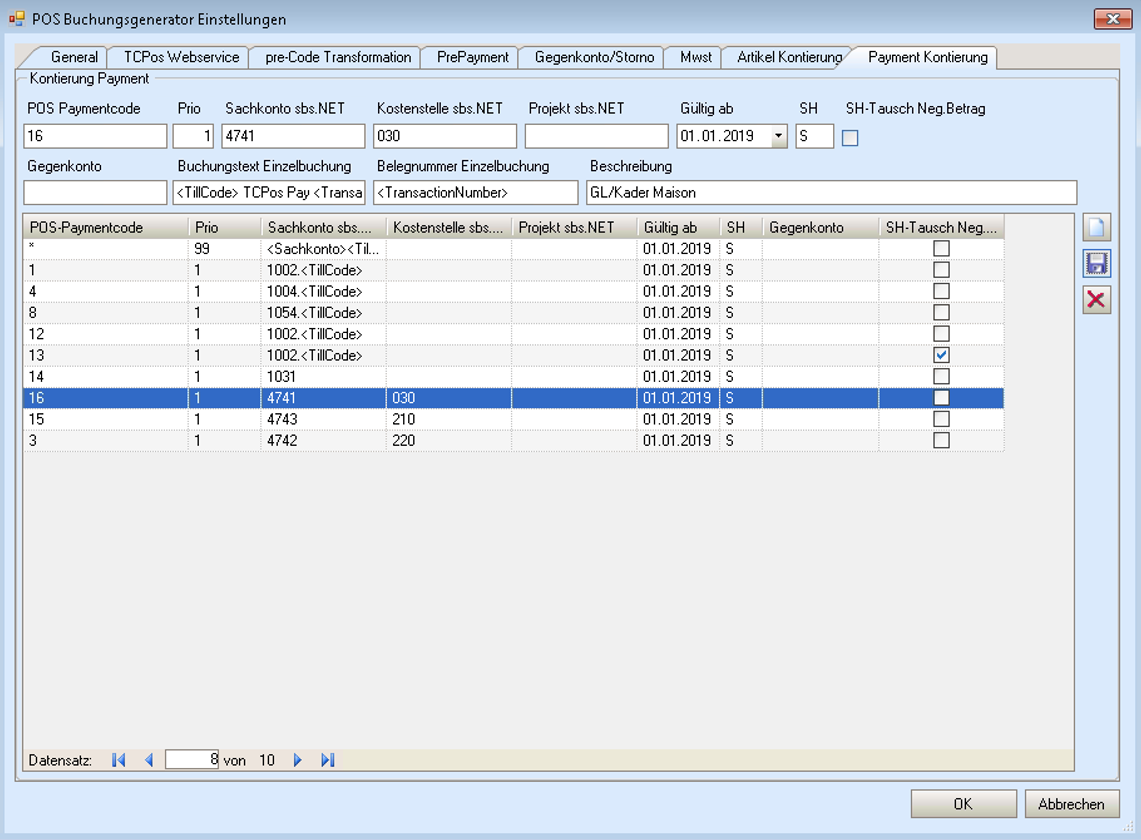Viewport: 1141px width, 840px height.
Task: Jump to first record in navigator
Action: click(x=119, y=760)
